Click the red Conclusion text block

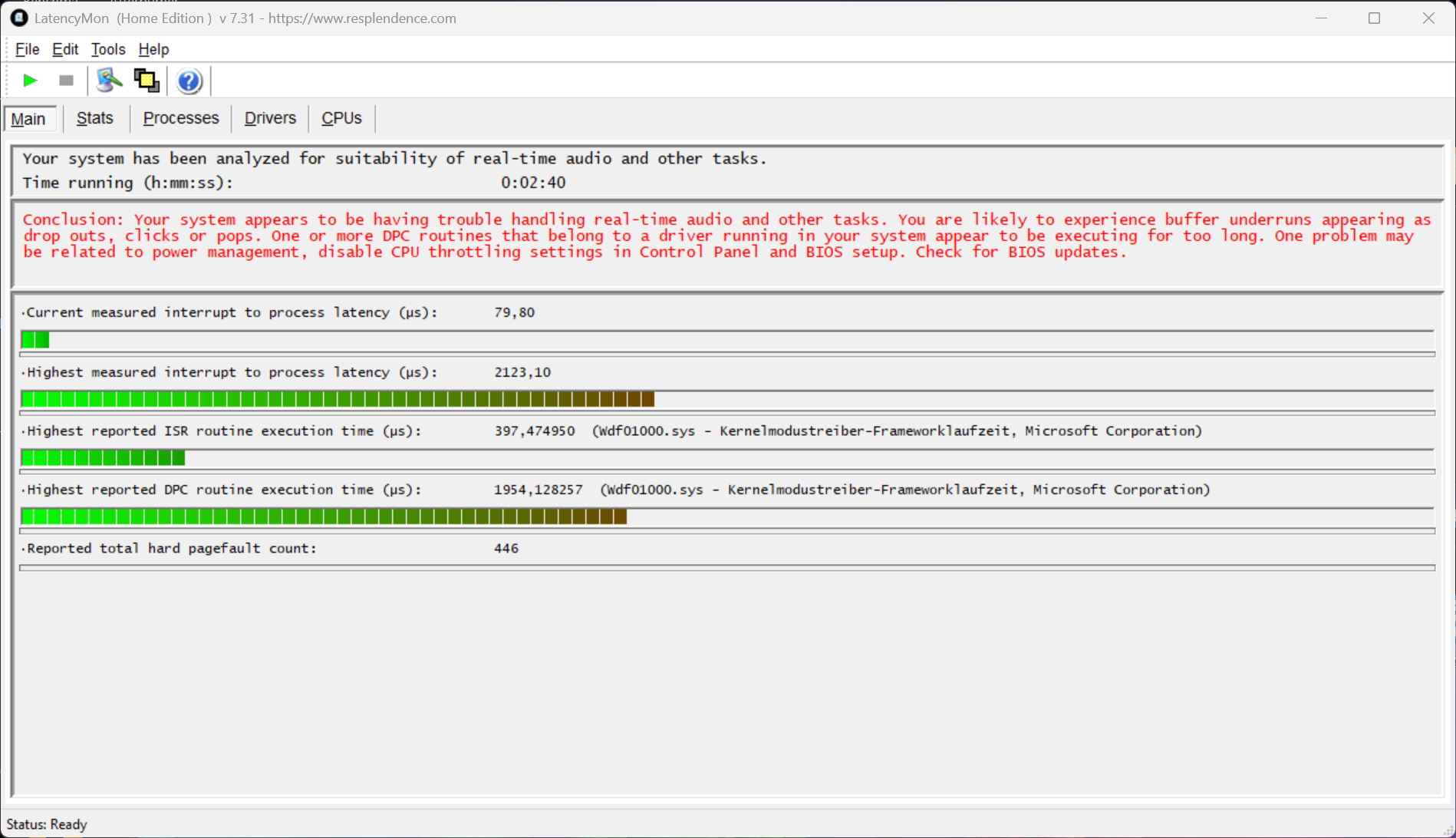pos(727,236)
